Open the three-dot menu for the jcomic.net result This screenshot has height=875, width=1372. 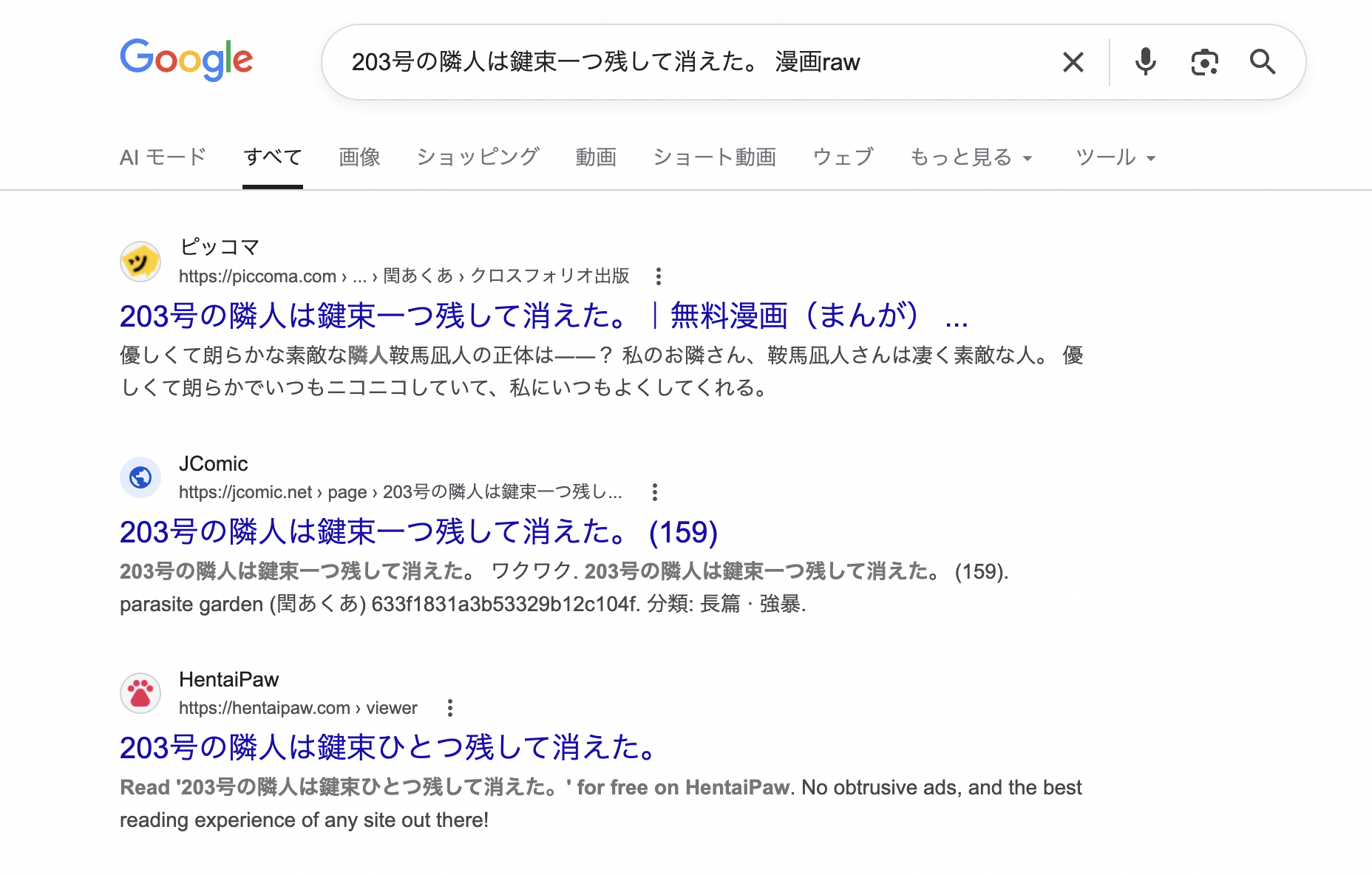[x=654, y=492]
